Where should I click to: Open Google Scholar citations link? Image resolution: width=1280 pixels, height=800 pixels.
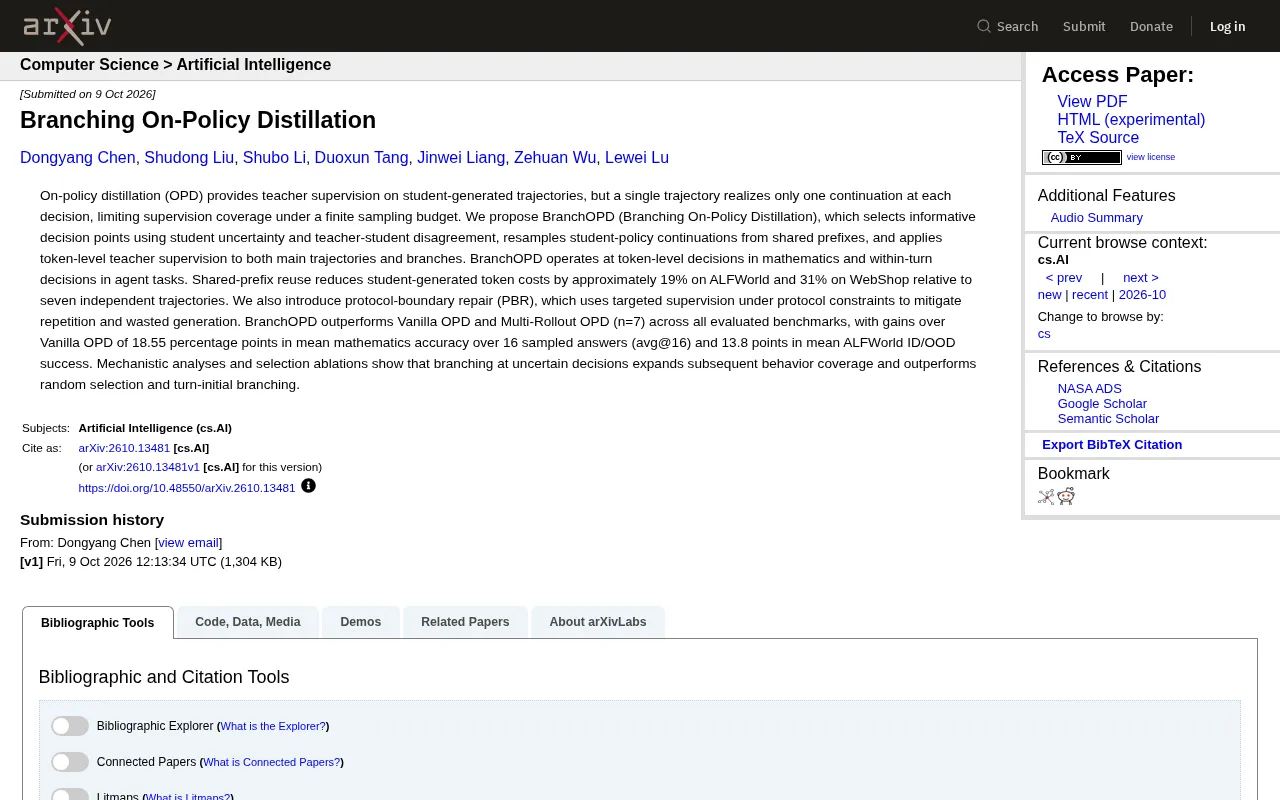coord(1102,404)
